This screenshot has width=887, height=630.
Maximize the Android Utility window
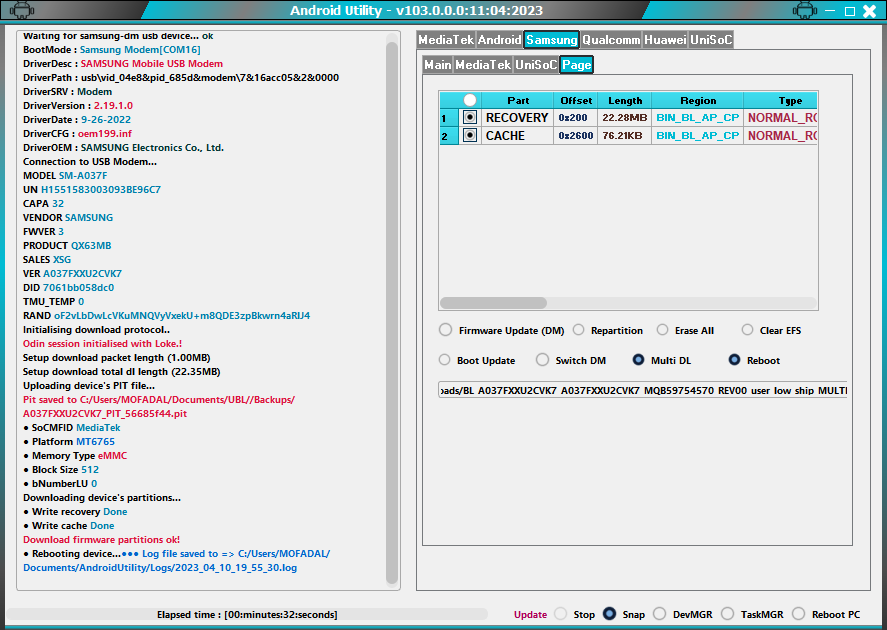pyautogui.click(x=850, y=11)
